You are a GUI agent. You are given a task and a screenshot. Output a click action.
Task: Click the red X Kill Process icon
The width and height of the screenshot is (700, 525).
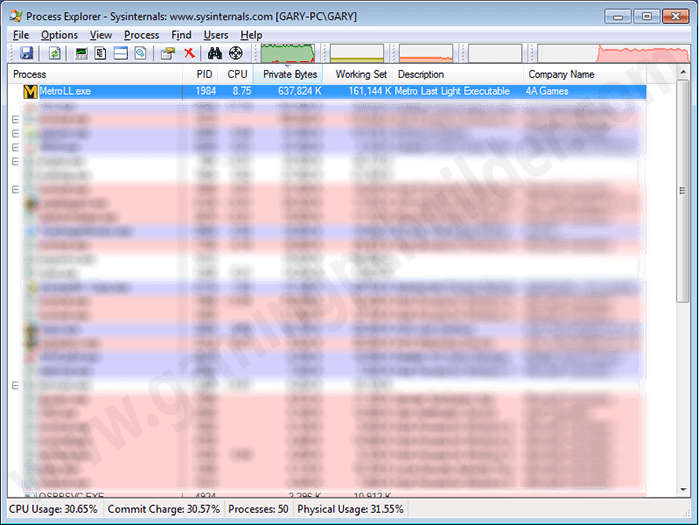(189, 54)
